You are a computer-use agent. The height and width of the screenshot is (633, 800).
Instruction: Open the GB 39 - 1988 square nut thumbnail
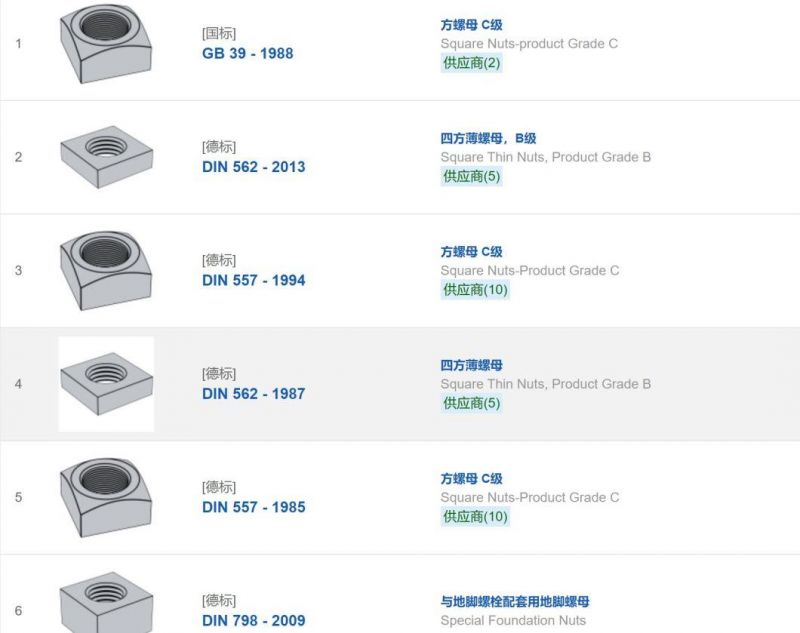(106, 43)
